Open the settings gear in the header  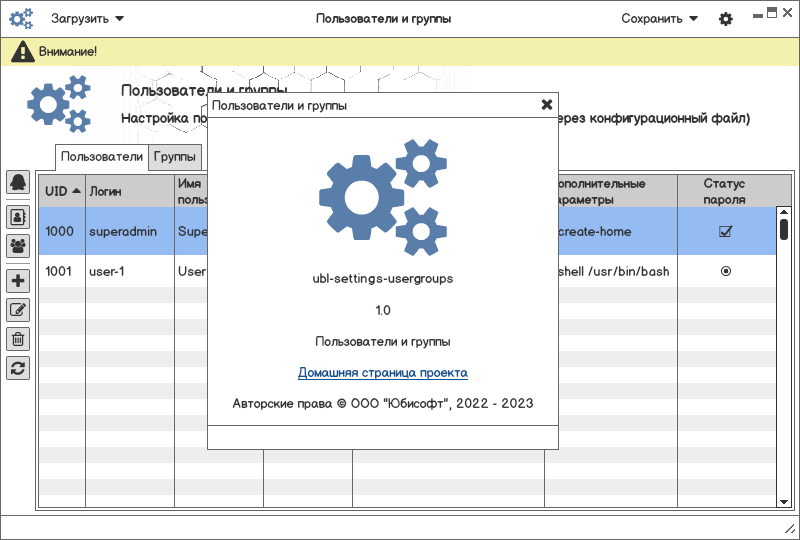(726, 19)
